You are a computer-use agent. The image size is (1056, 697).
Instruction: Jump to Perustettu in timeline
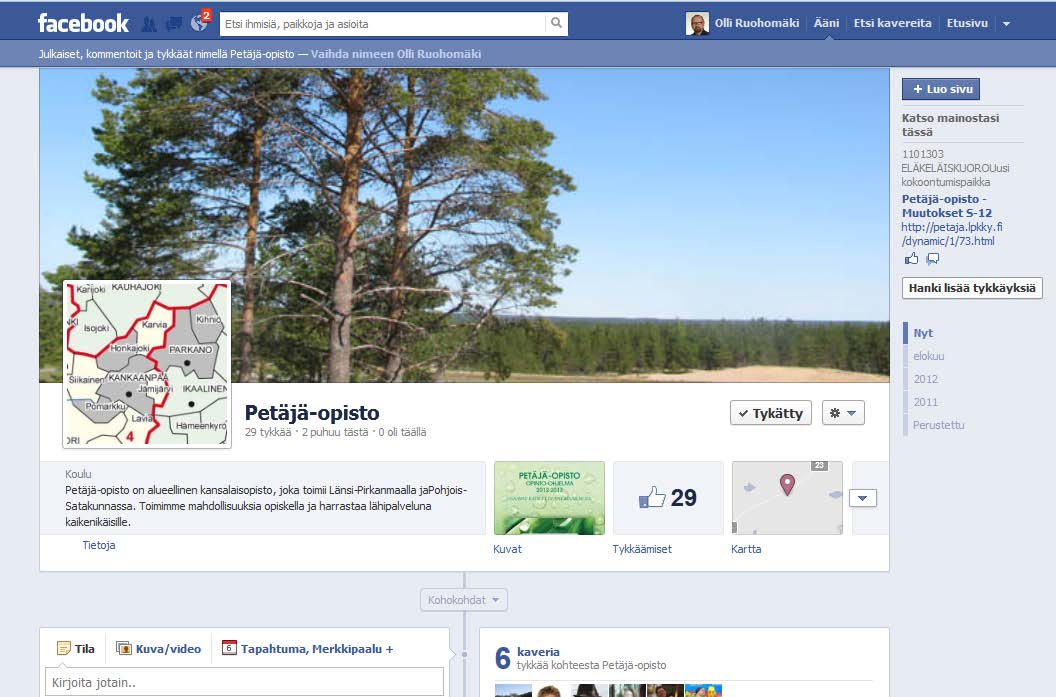pos(939,424)
